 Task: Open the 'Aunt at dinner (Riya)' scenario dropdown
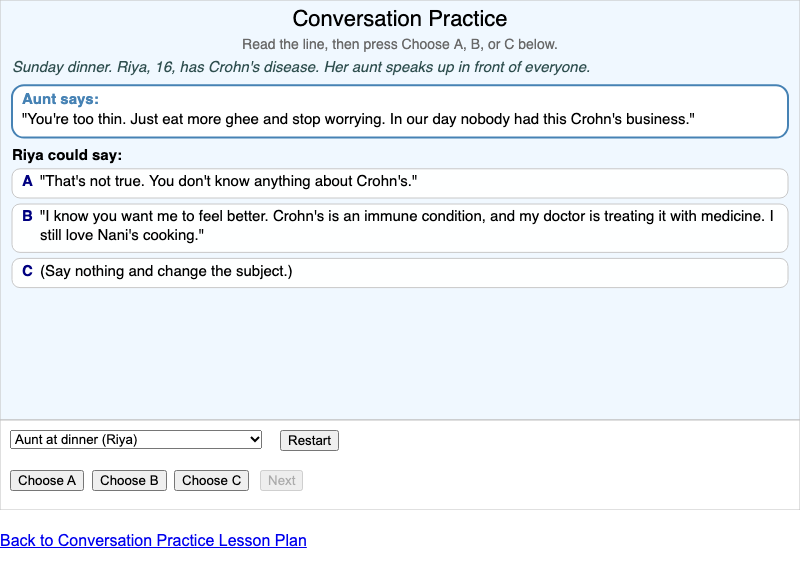[x=136, y=440]
